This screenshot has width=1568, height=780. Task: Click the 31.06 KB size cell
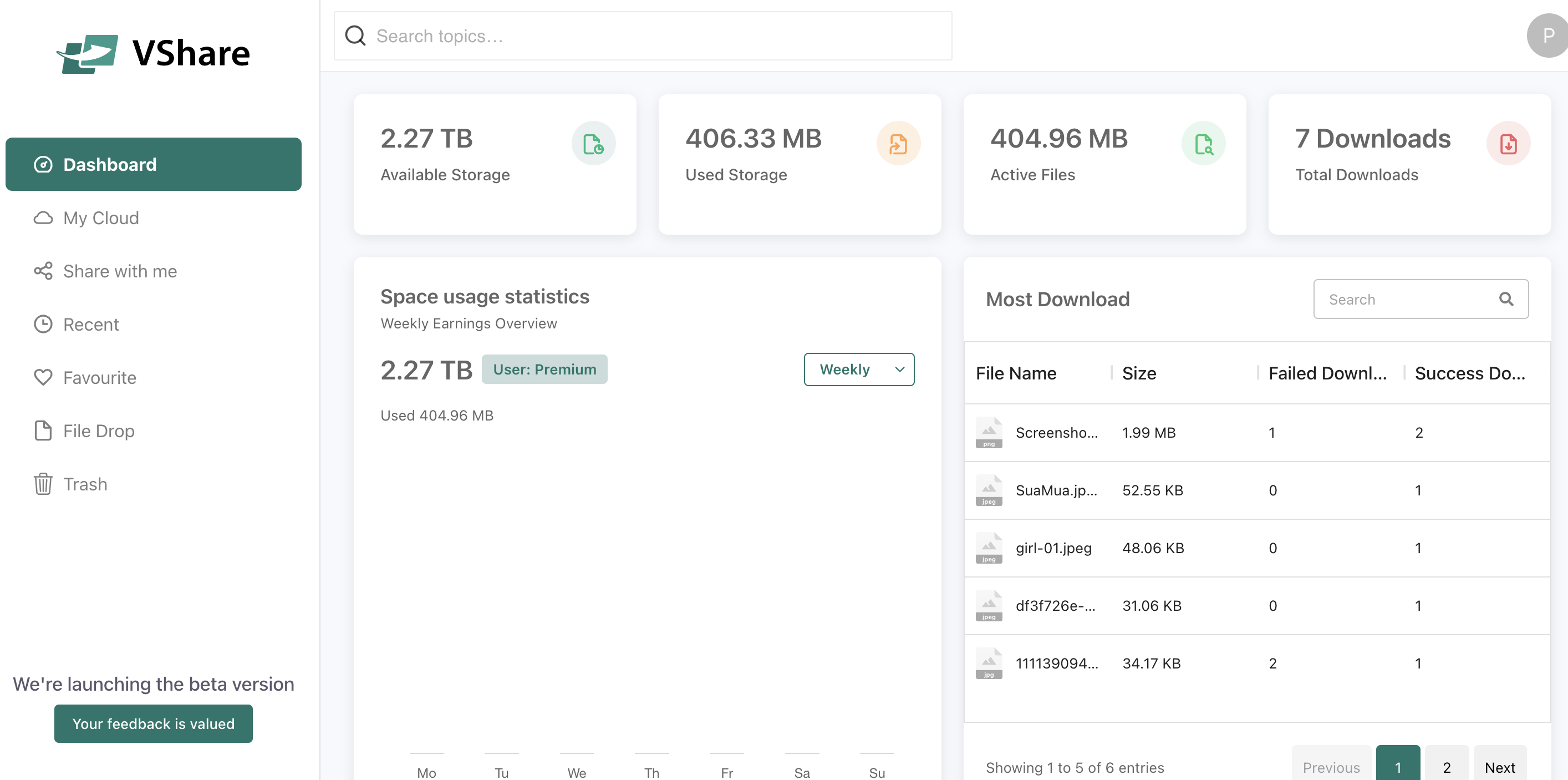click(1152, 605)
